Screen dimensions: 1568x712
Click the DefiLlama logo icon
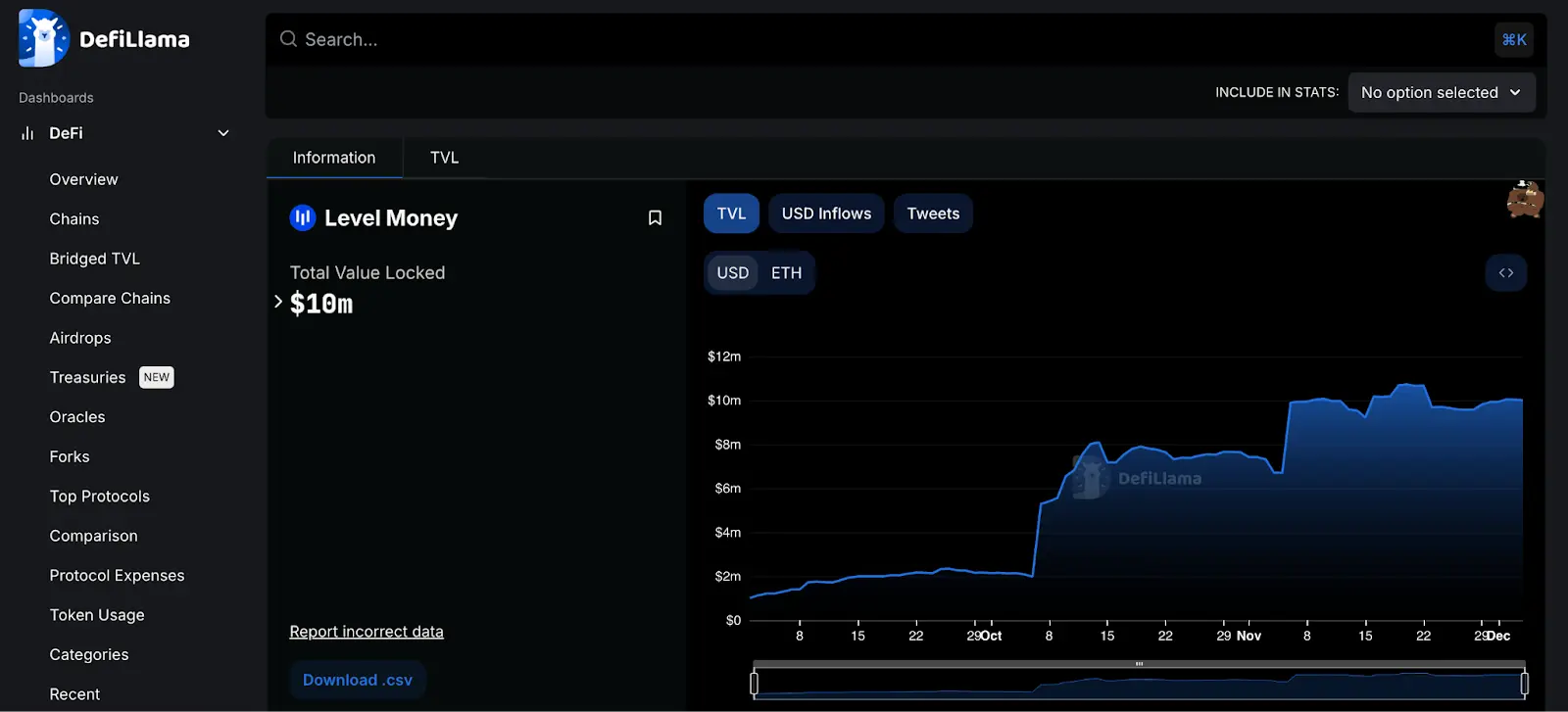click(x=44, y=39)
